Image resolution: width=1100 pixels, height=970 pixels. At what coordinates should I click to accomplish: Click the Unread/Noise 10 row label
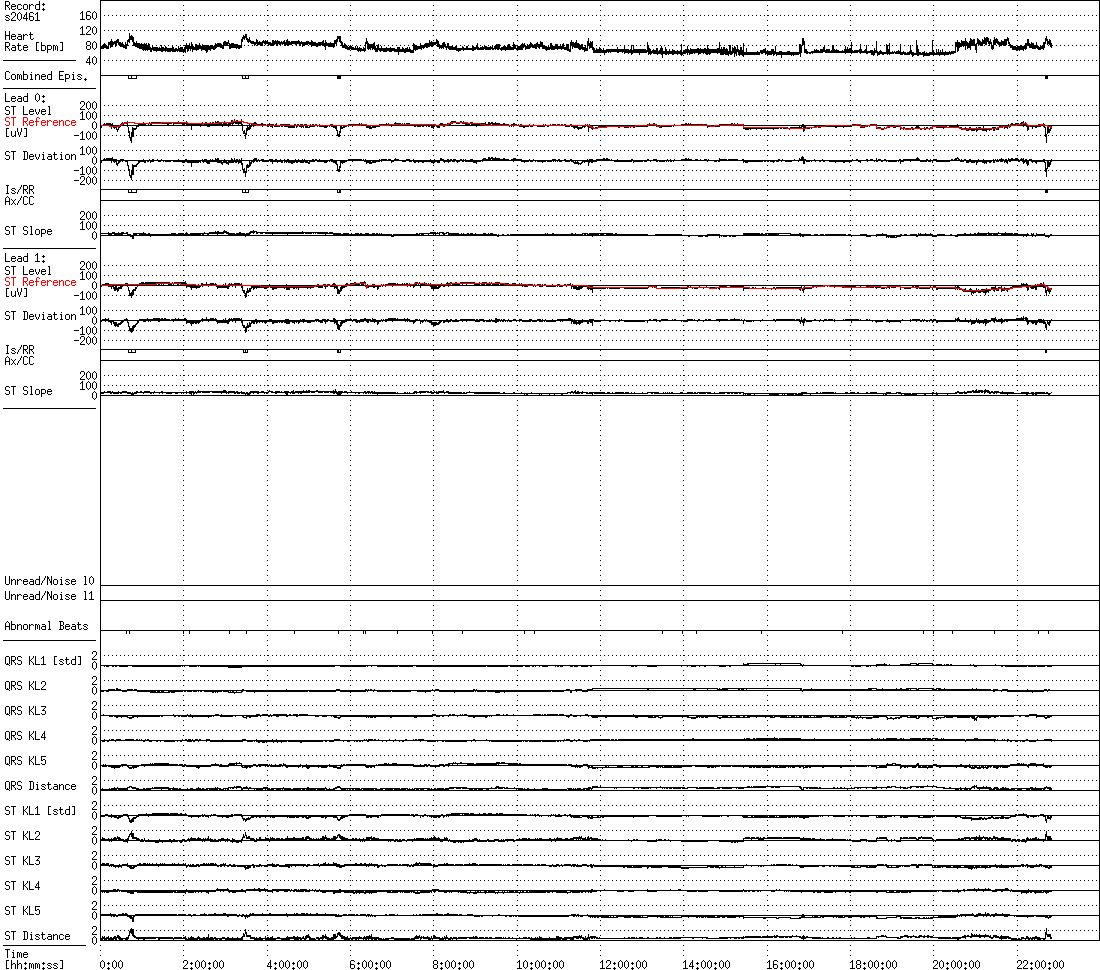click(49, 581)
